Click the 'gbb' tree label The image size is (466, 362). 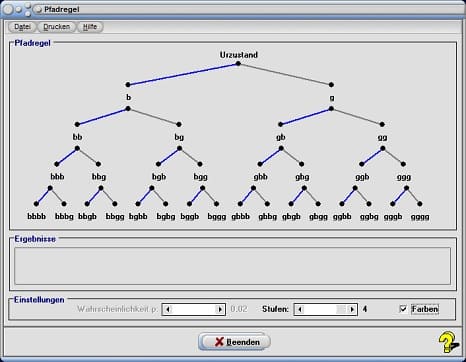coord(260,177)
